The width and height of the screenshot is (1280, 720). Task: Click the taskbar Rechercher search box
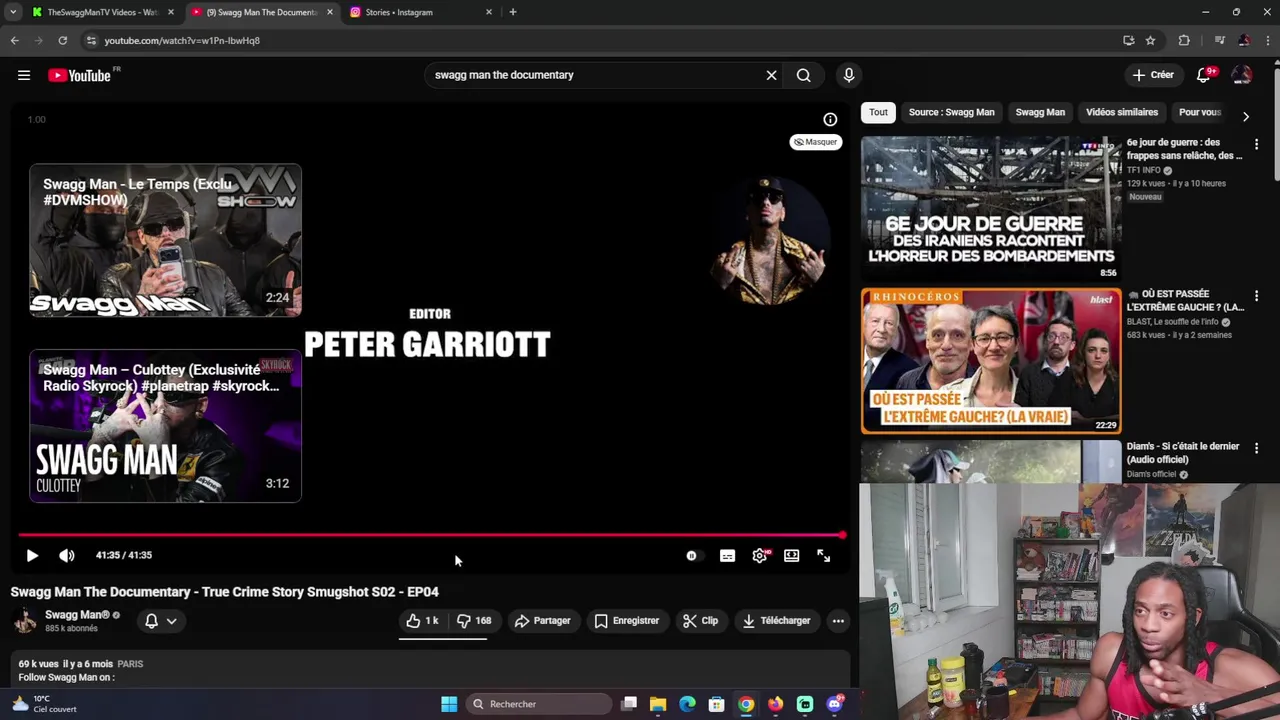point(540,704)
